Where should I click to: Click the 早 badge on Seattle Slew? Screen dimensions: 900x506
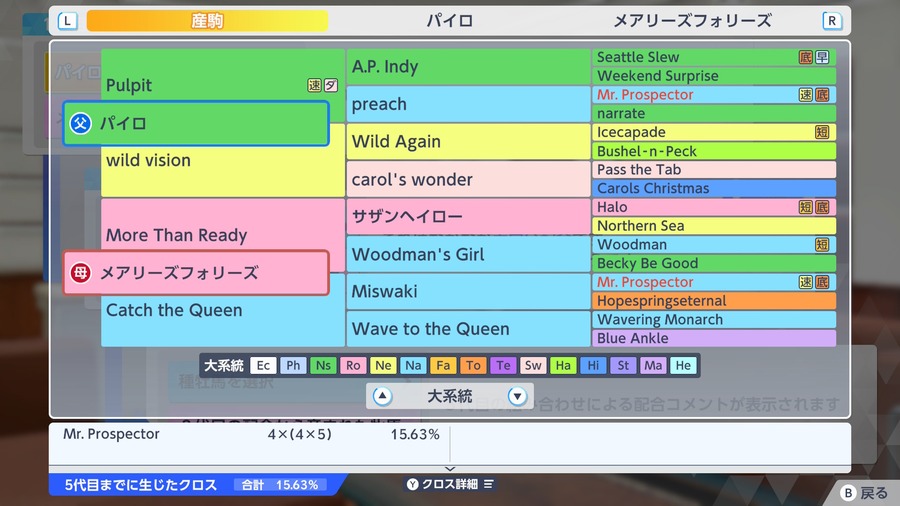click(x=823, y=57)
